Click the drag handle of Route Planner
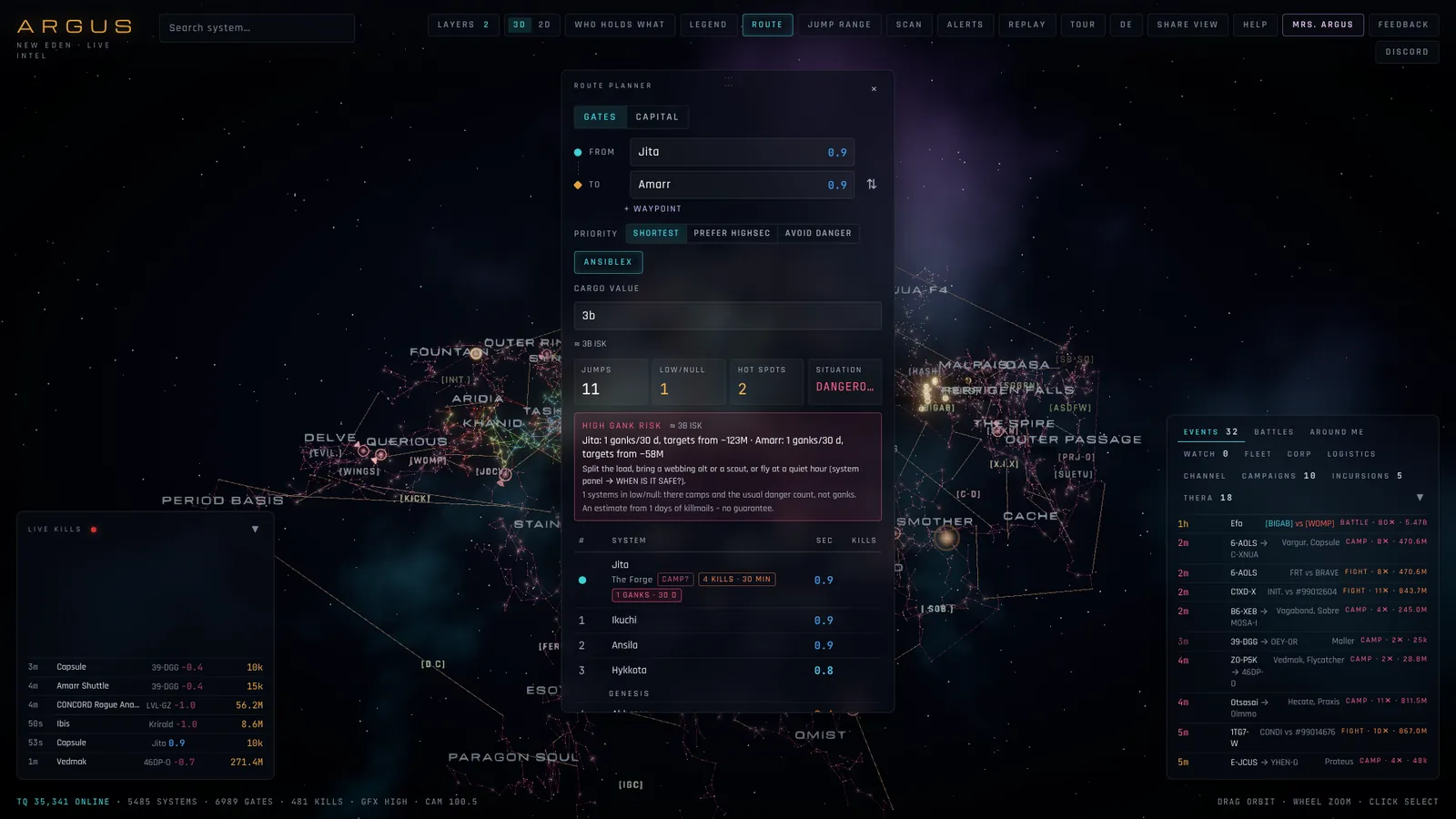Screen dimensions: 1456x819 point(728,80)
